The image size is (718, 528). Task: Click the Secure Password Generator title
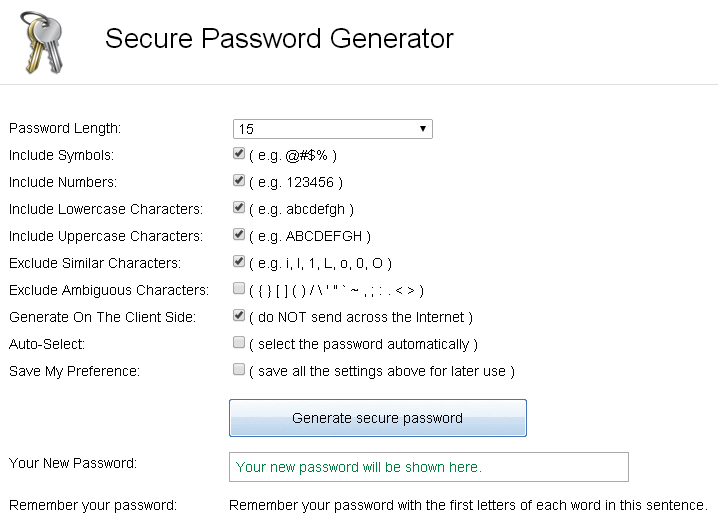point(279,38)
